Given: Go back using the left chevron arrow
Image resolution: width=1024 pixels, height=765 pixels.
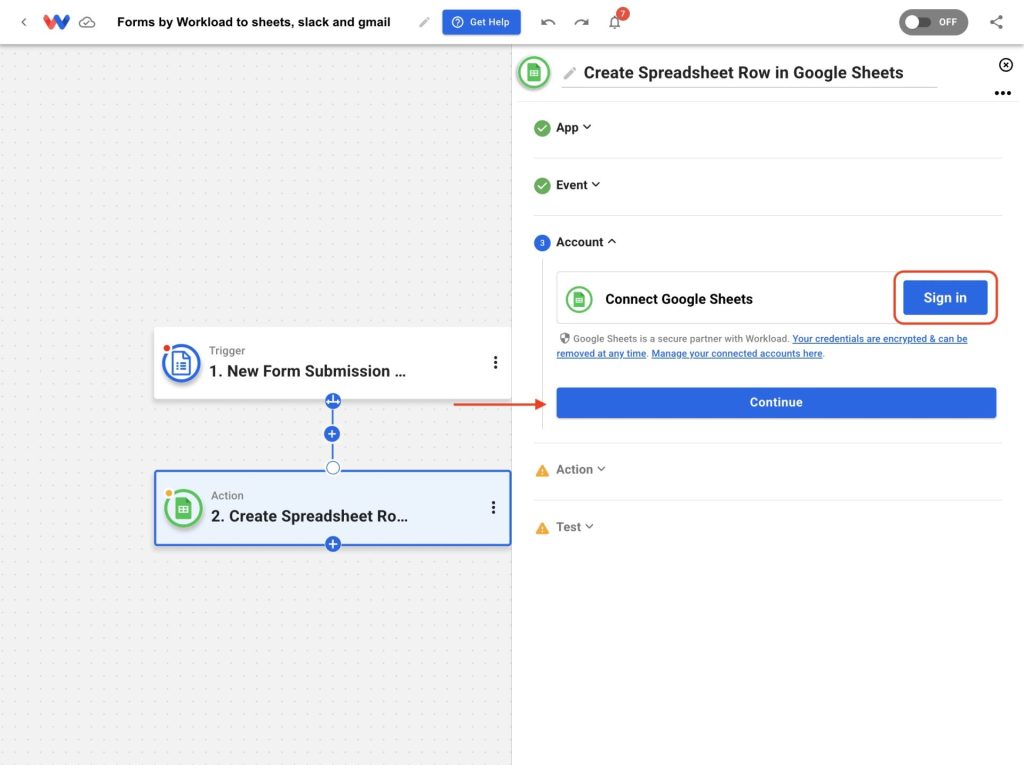Looking at the screenshot, I should tap(24, 22).
